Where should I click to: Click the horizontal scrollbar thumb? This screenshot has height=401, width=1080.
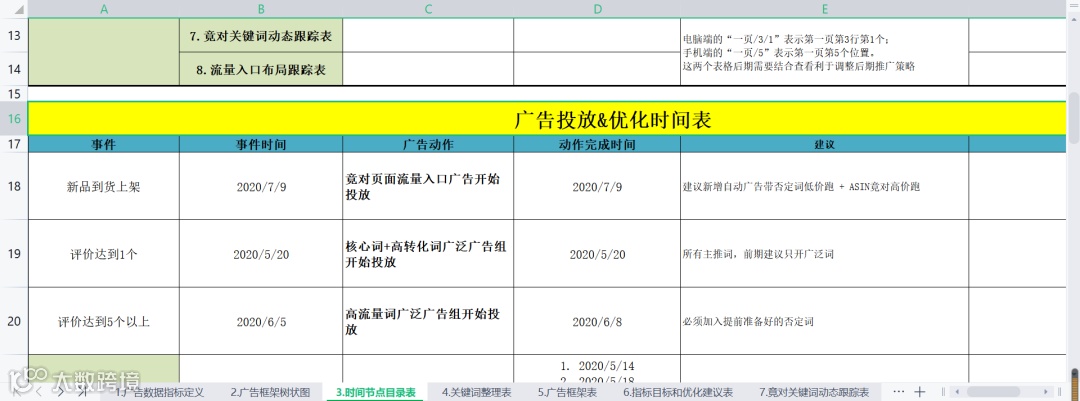[994, 392]
